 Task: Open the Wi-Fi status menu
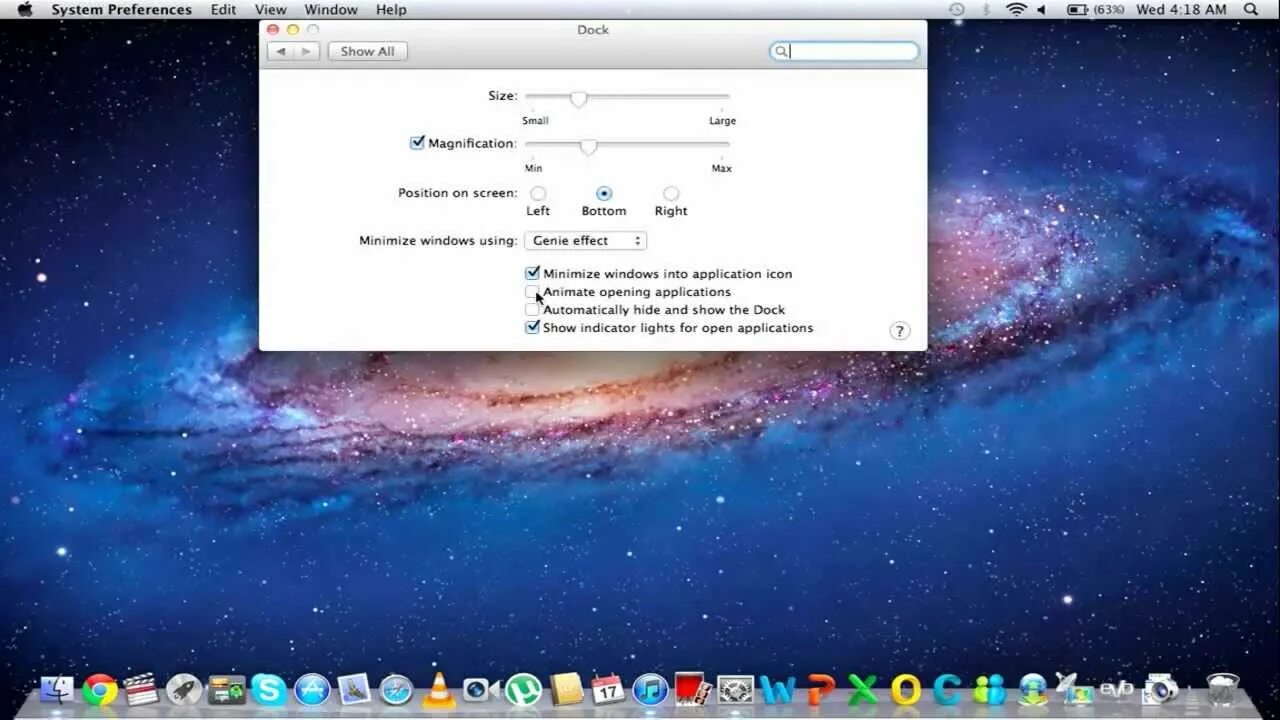(1016, 9)
